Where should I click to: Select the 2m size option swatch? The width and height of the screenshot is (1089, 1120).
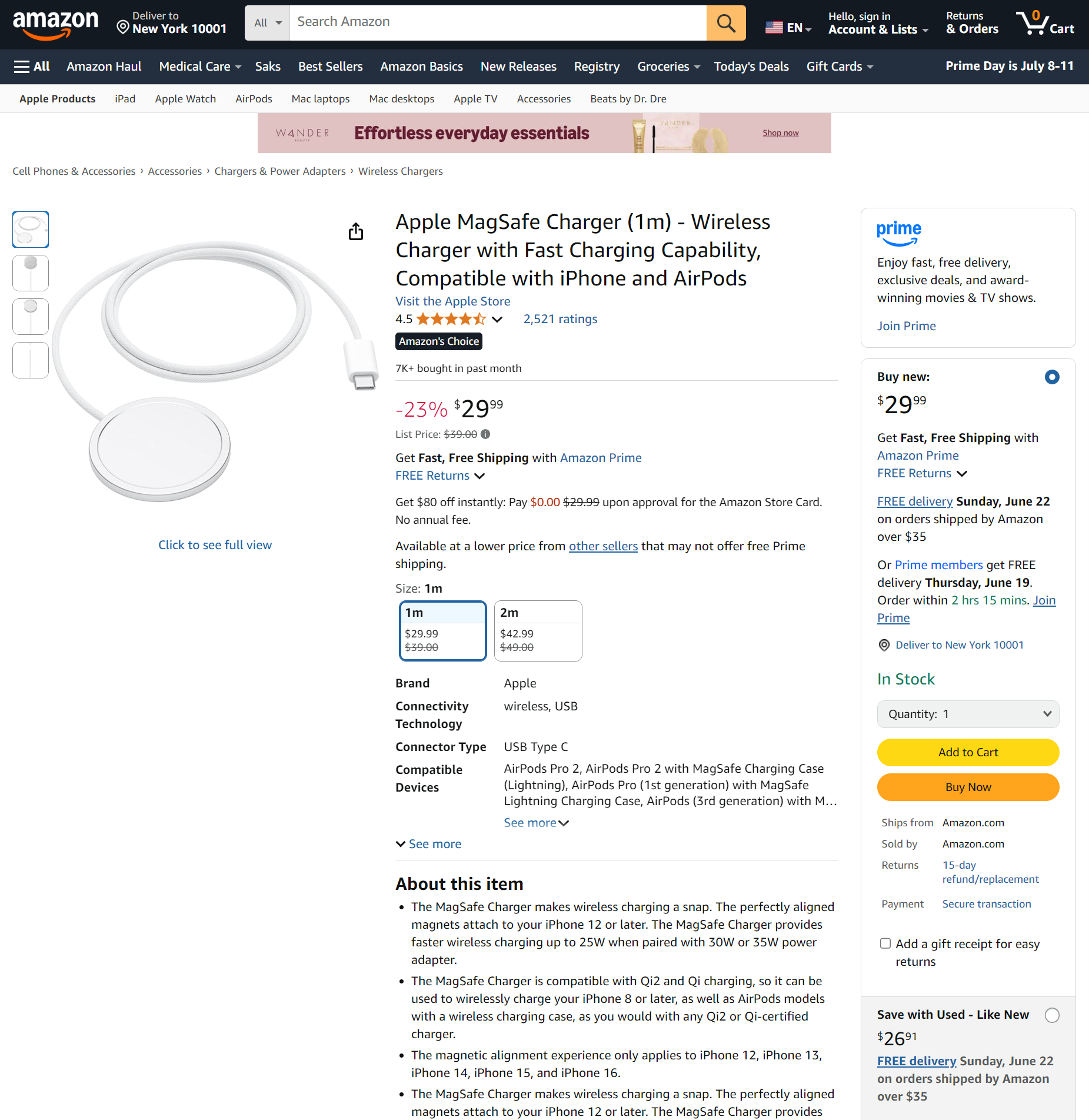(x=538, y=630)
